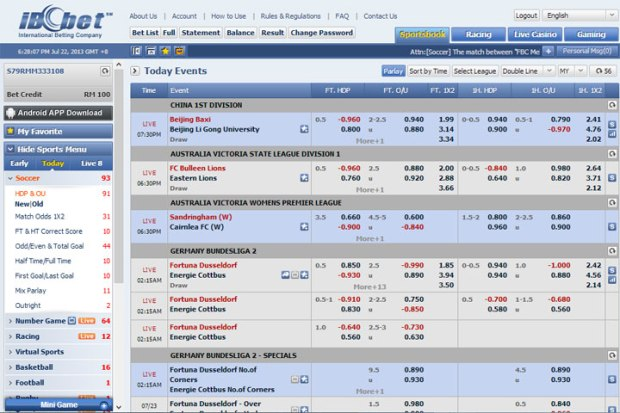
Task: Select Match Odds 1X2 market
Action: click(40, 217)
